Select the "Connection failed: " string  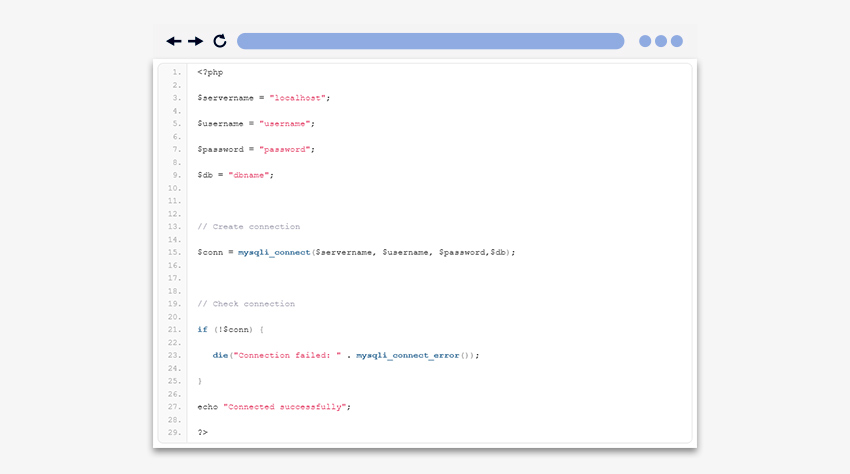point(287,356)
